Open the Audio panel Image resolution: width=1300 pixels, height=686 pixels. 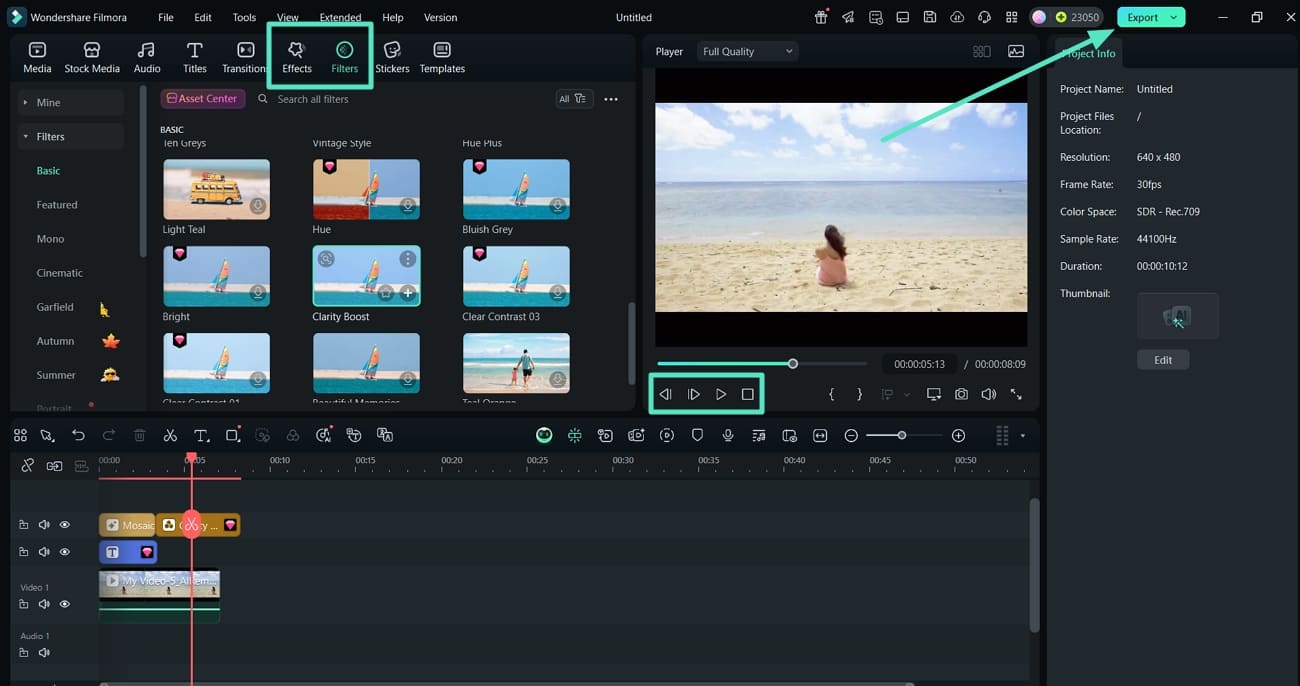(147, 57)
